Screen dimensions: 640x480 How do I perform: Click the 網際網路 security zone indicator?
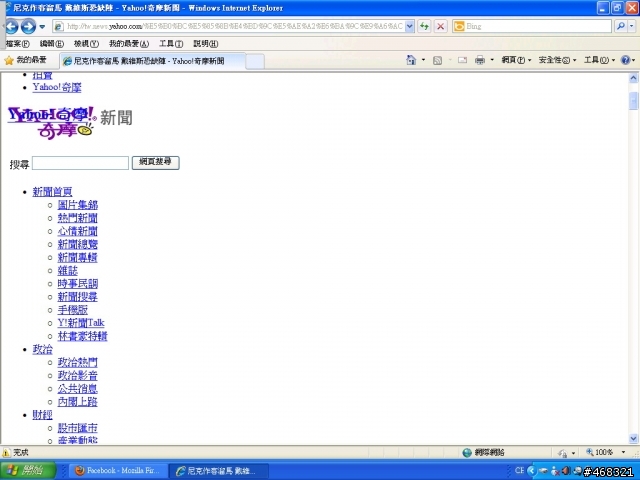pyautogui.click(x=484, y=452)
